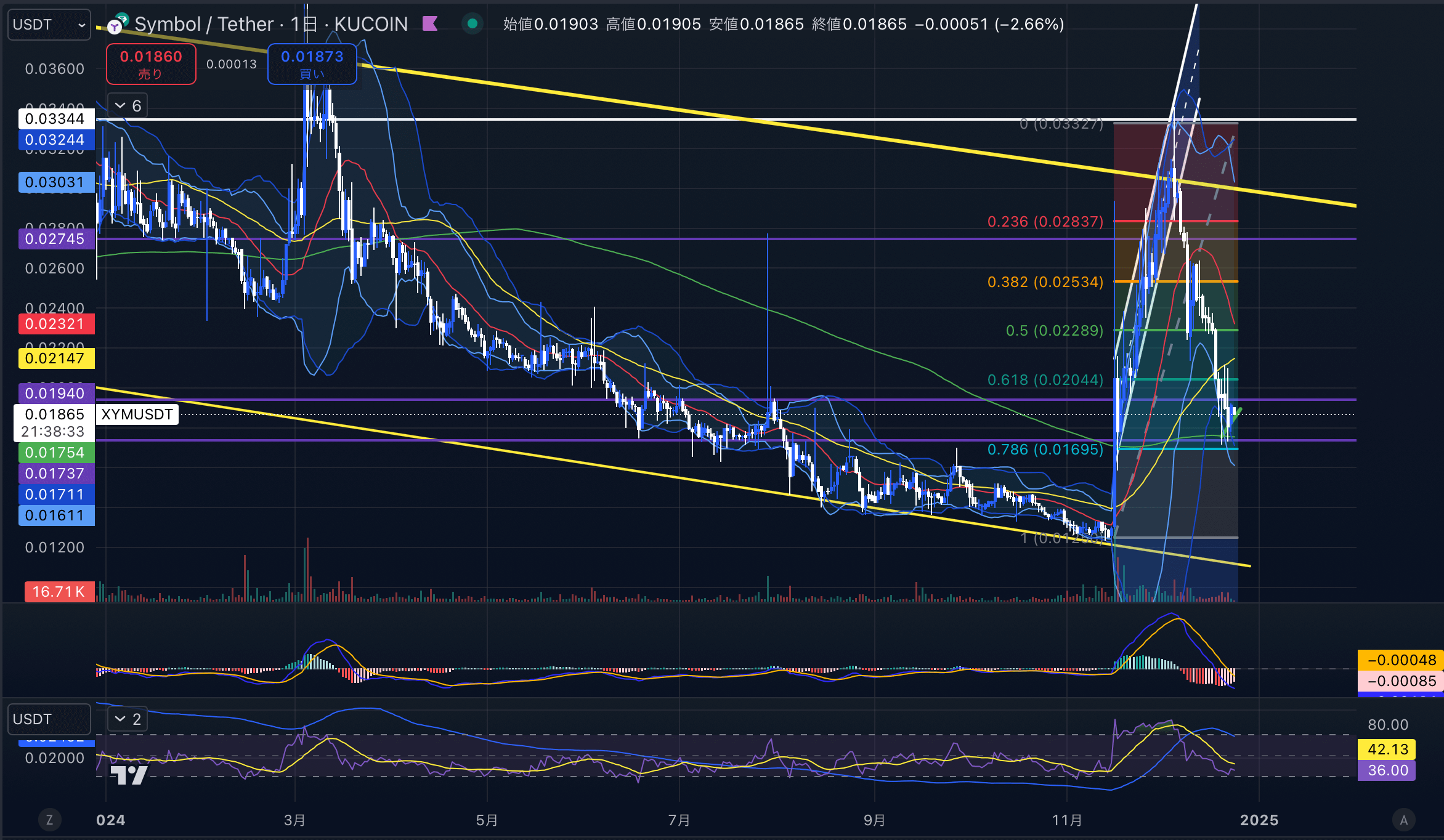This screenshot has height=840, width=1444.
Task: Click the -0.00048 MACD value label
Action: 1400,660
